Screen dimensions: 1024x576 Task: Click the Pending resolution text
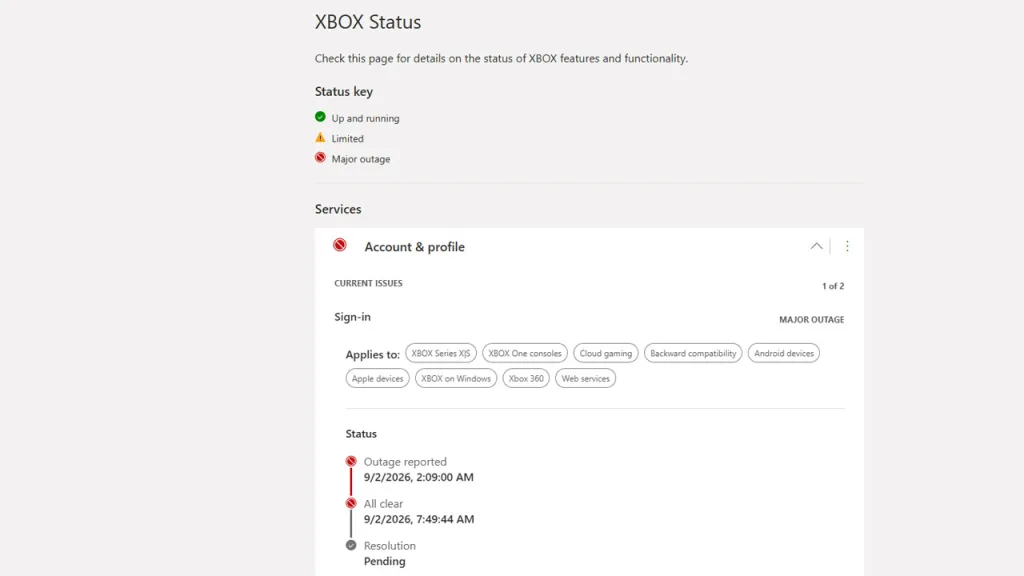pyautogui.click(x=385, y=561)
